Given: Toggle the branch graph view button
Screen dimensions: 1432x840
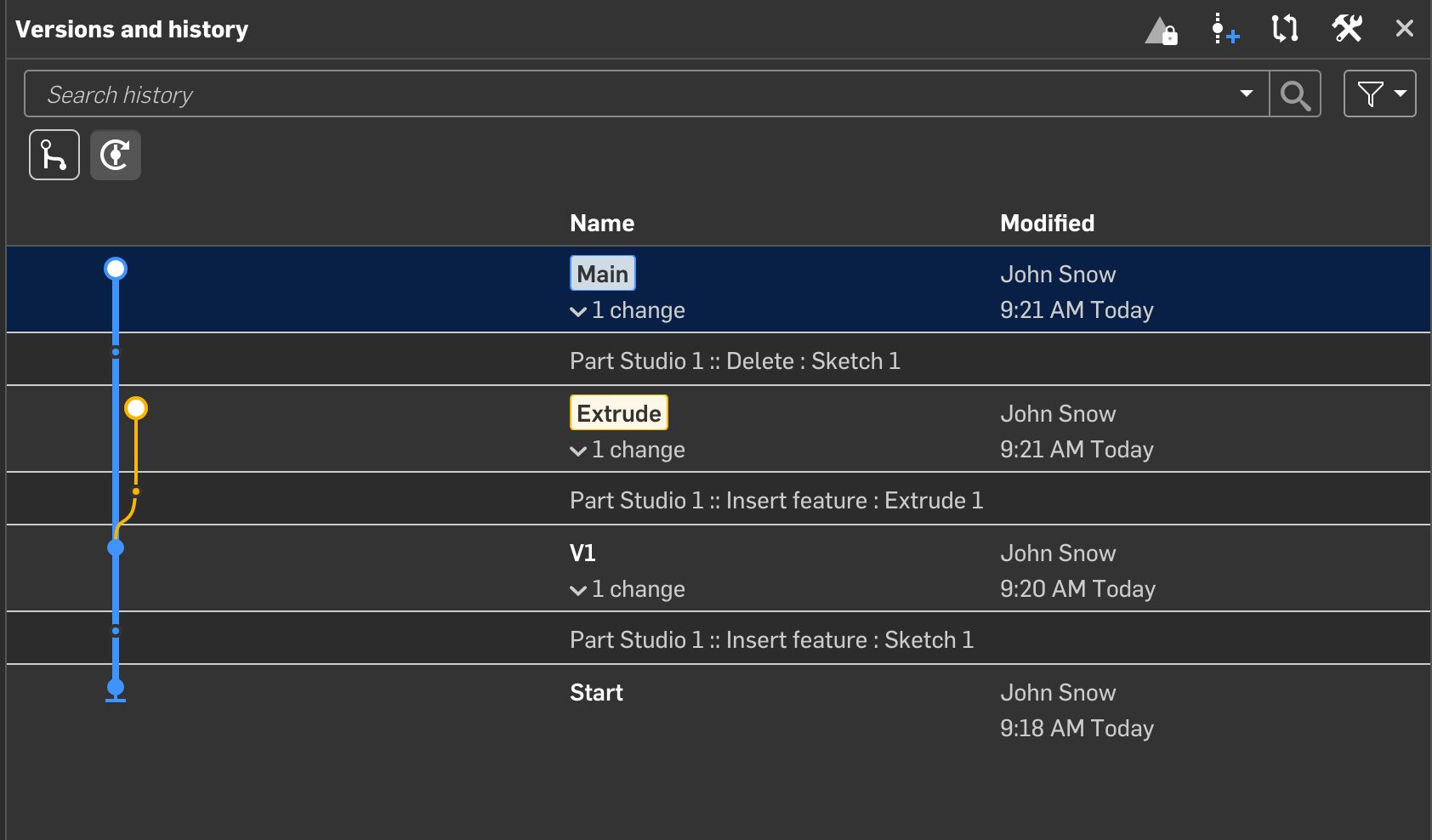Looking at the screenshot, I should [x=54, y=155].
